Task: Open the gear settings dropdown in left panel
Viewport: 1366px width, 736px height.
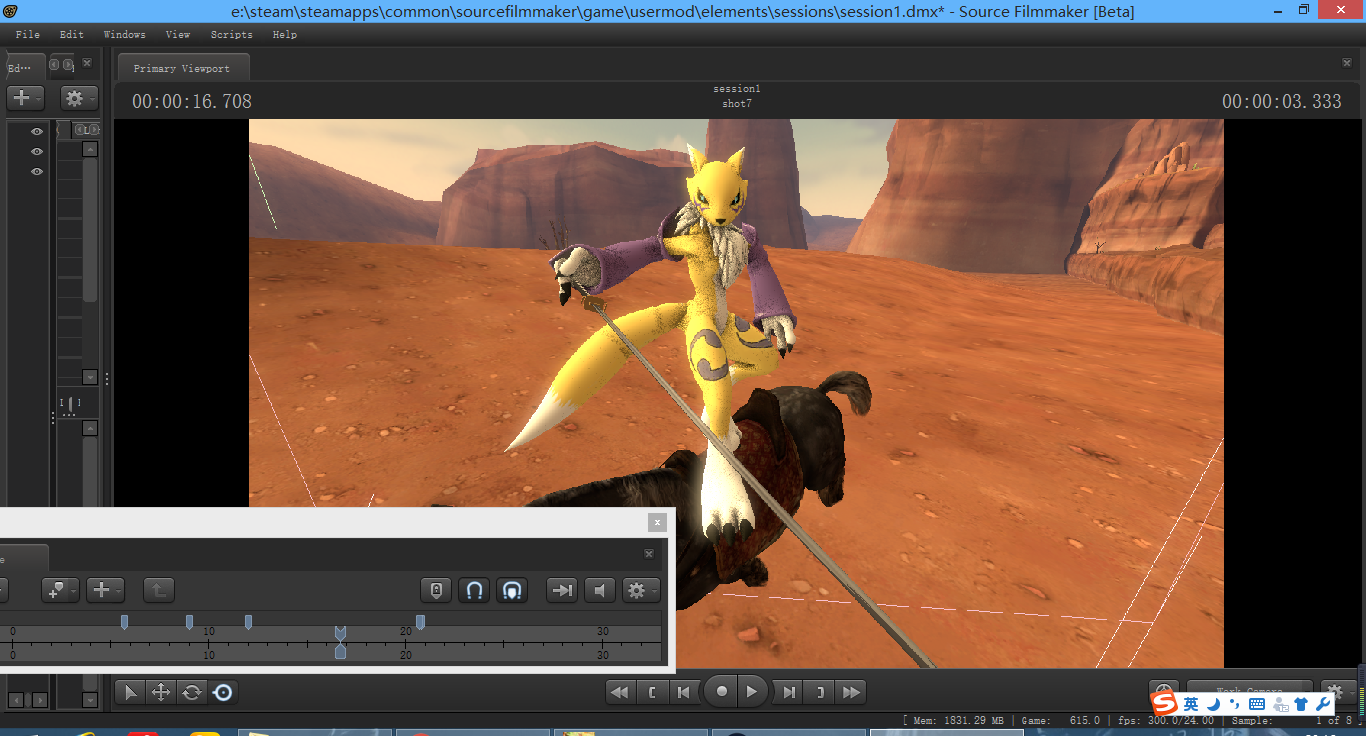Action: (x=79, y=98)
